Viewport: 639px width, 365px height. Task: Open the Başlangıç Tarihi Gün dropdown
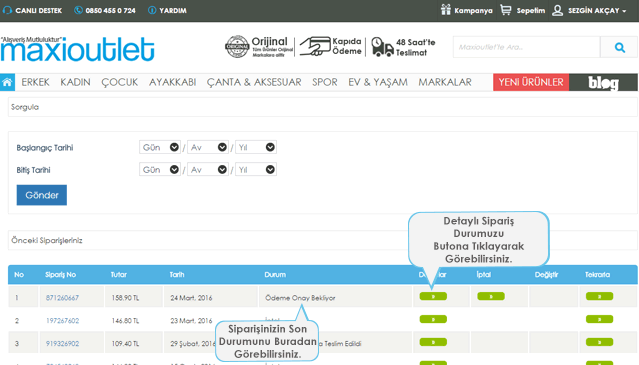(x=160, y=147)
